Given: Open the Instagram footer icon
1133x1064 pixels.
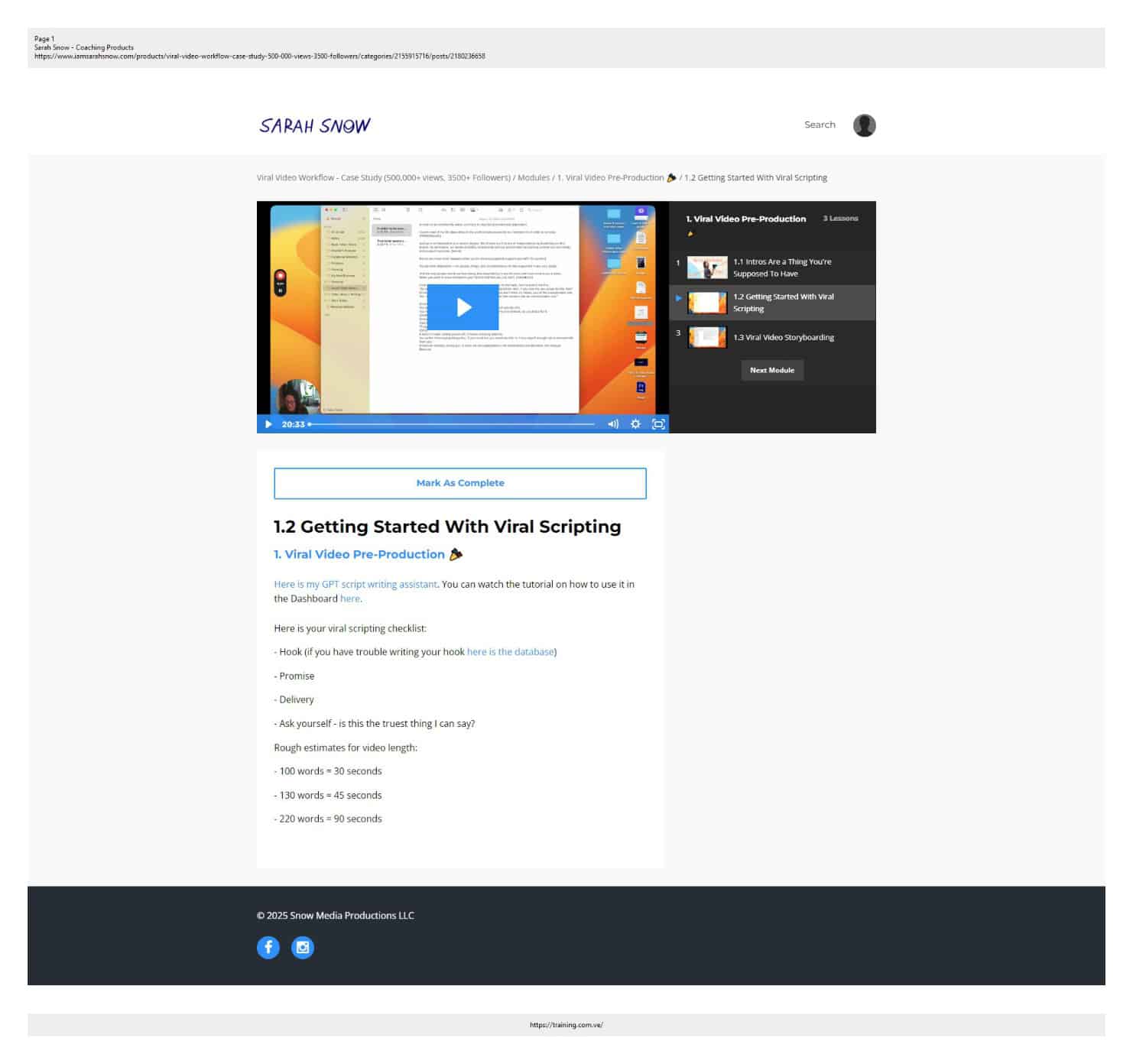Looking at the screenshot, I should coord(303,948).
